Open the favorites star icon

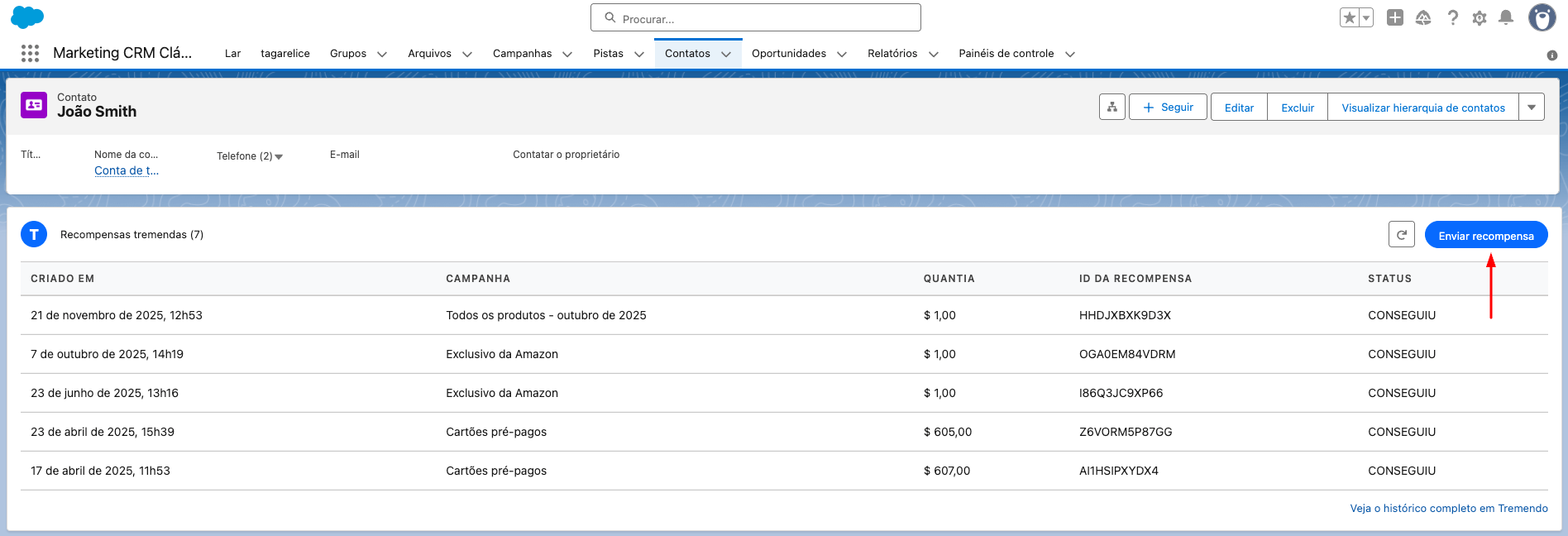tap(1350, 17)
